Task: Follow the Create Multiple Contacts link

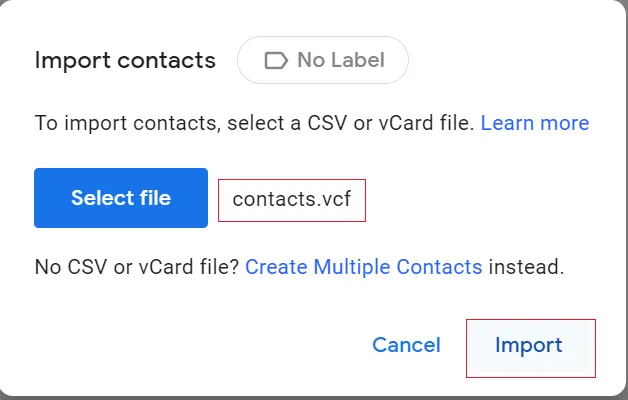Action: tap(363, 267)
